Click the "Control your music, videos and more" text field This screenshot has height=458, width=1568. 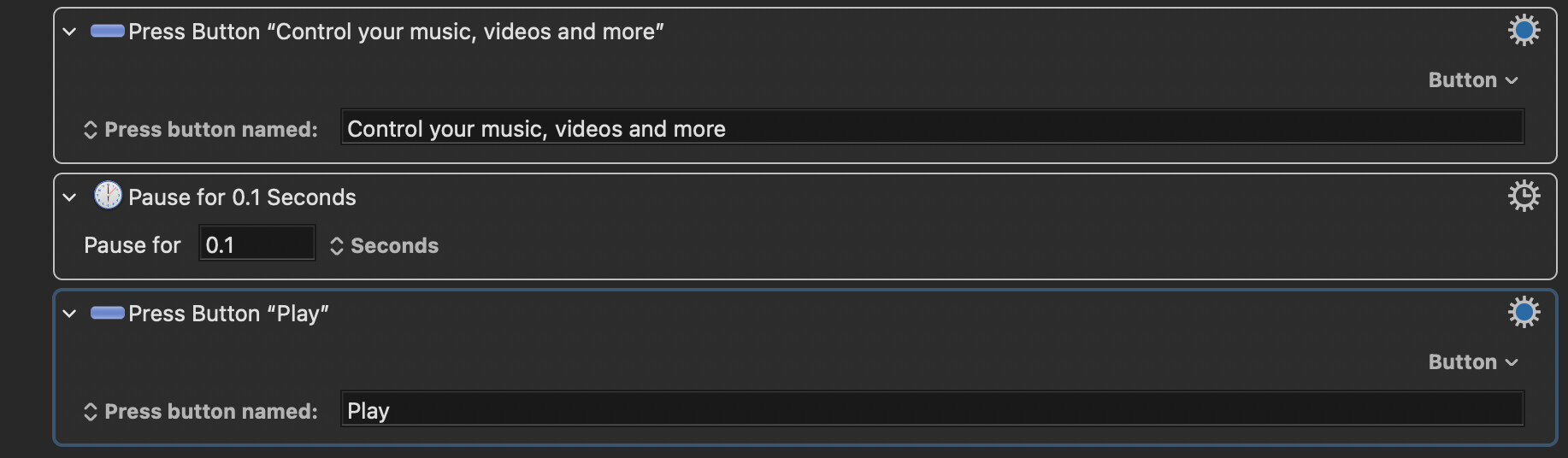pos(932,128)
